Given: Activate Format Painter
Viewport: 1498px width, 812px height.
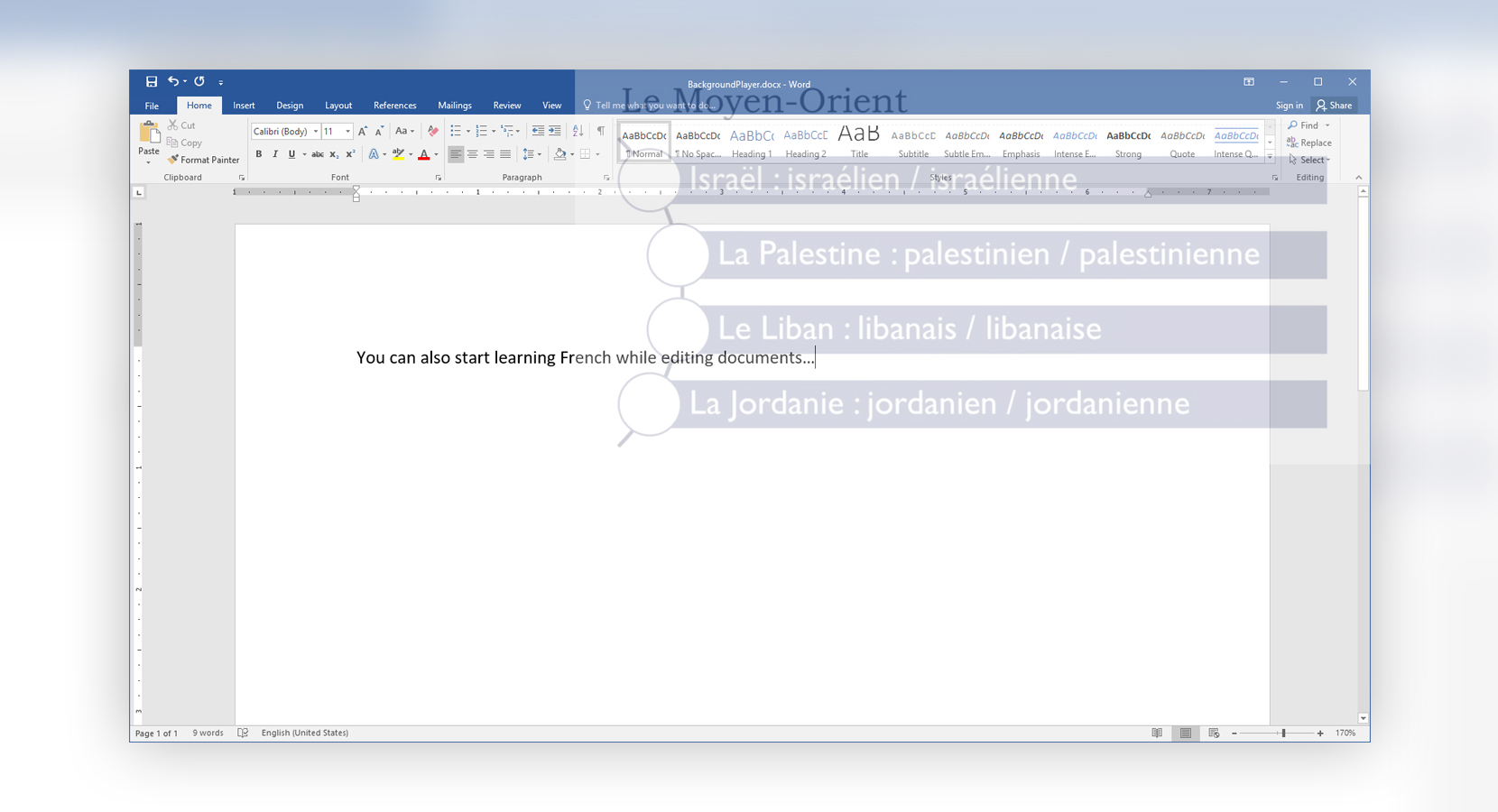Looking at the screenshot, I should pos(204,160).
